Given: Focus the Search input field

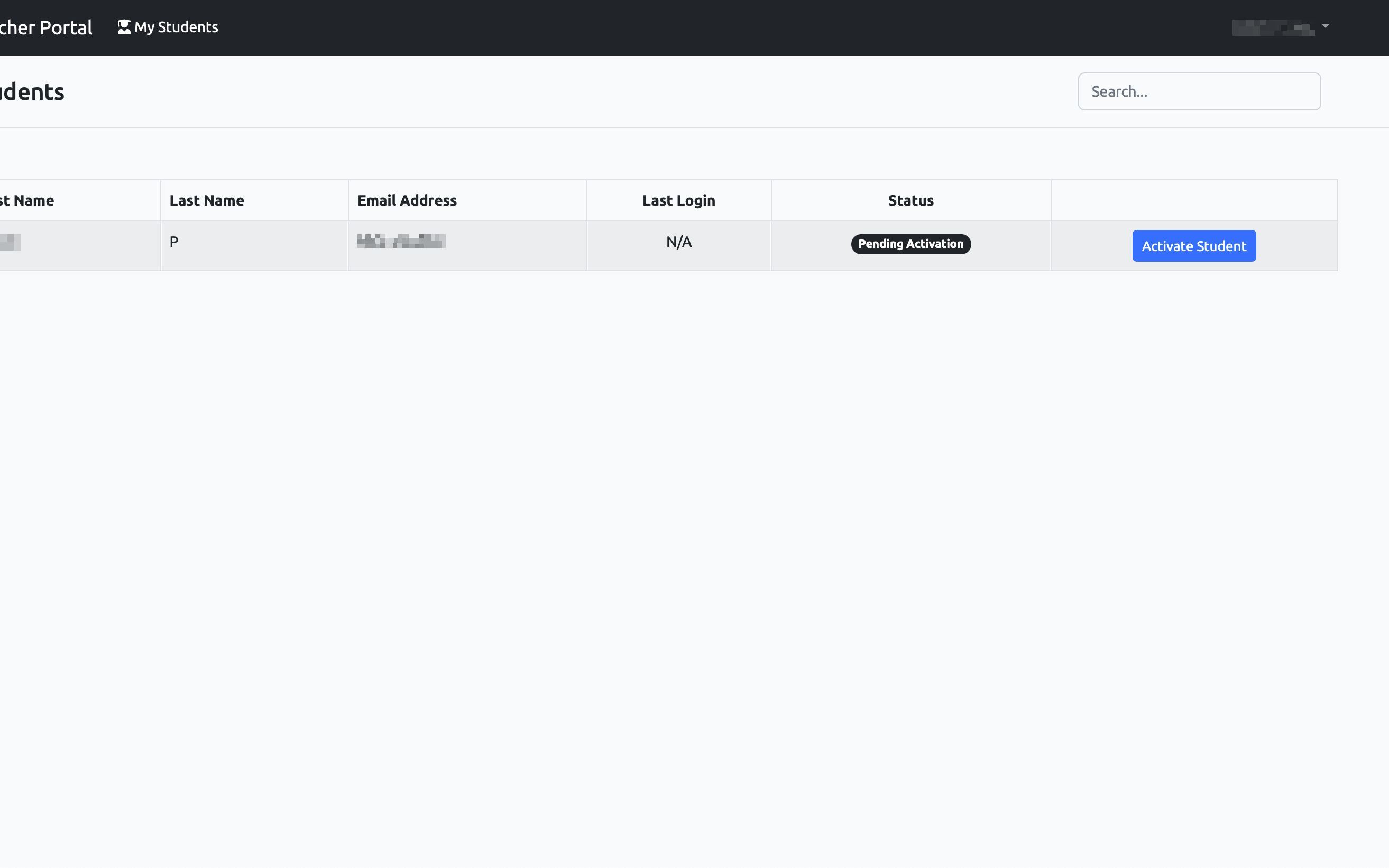Looking at the screenshot, I should coord(1199,91).
